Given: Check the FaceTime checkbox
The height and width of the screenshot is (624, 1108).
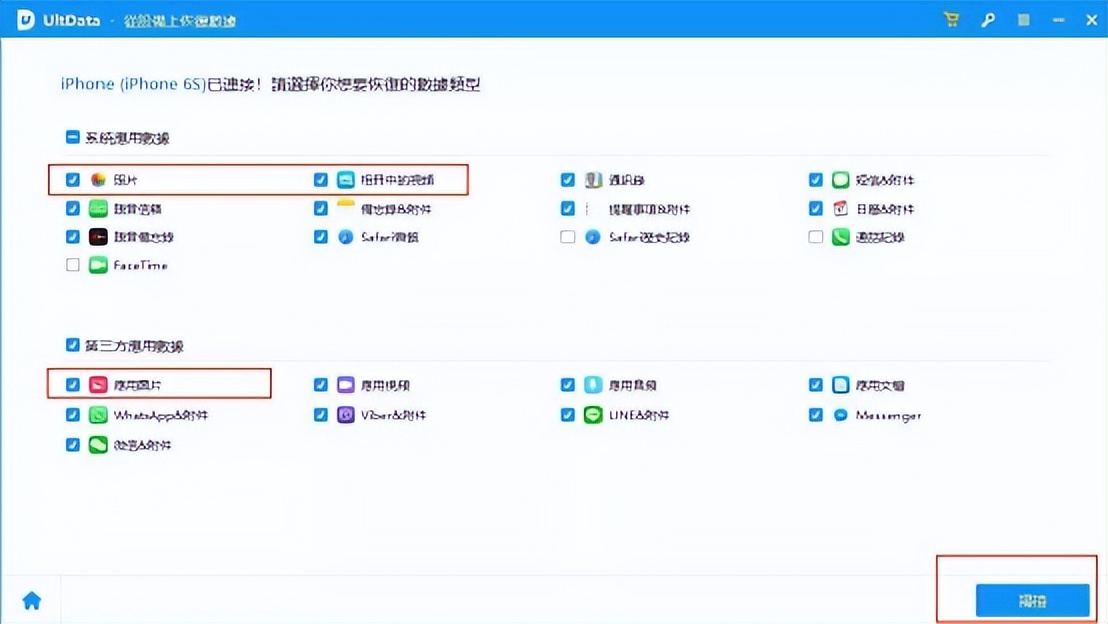Looking at the screenshot, I should (72, 265).
